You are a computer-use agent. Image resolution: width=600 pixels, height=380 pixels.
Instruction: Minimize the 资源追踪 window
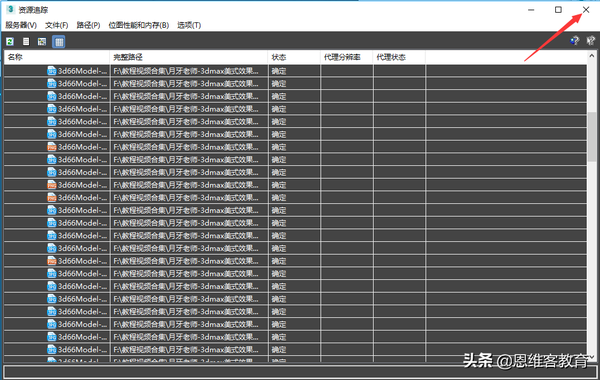[x=531, y=10]
